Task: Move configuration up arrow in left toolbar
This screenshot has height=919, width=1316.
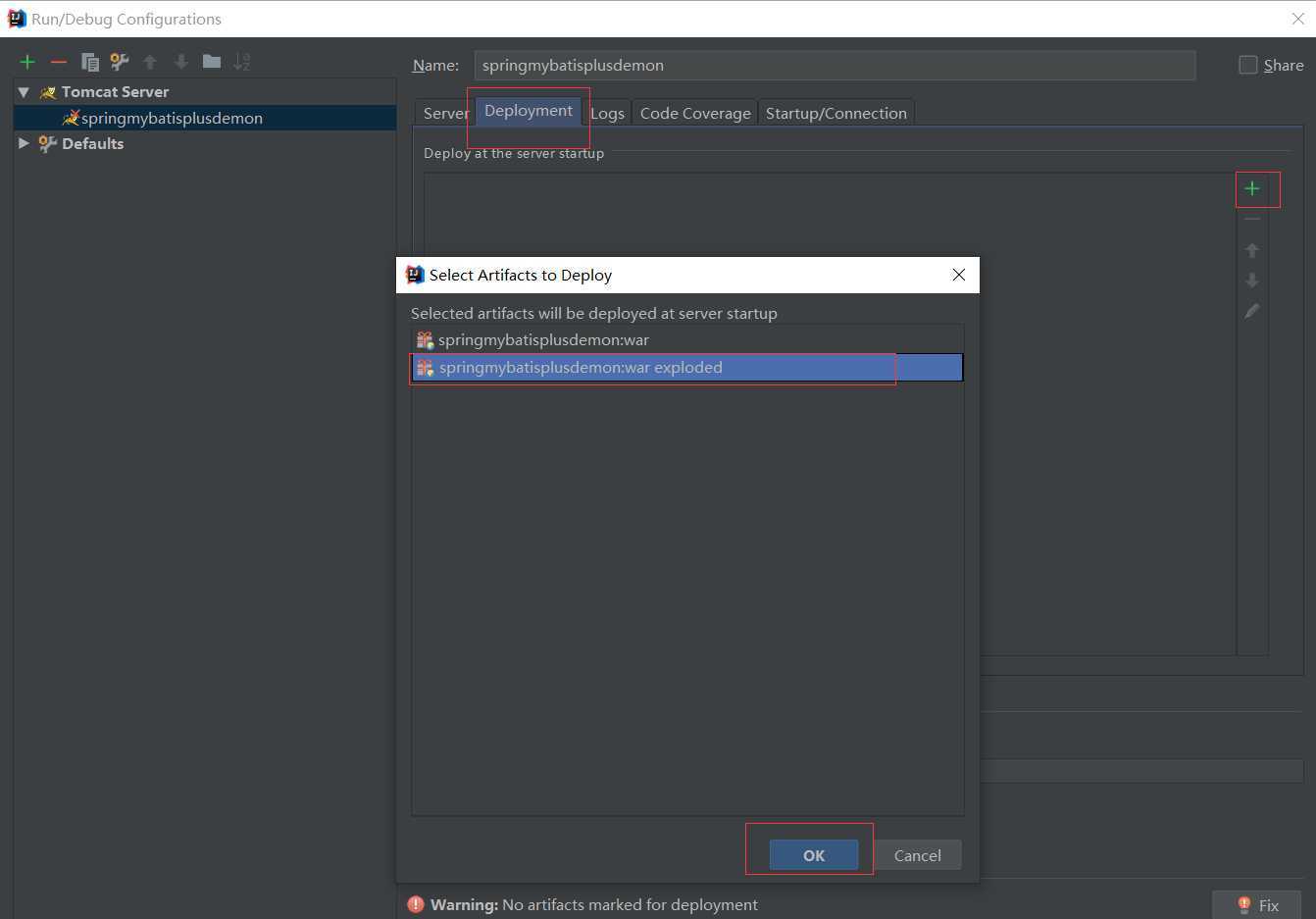Action: [150, 62]
